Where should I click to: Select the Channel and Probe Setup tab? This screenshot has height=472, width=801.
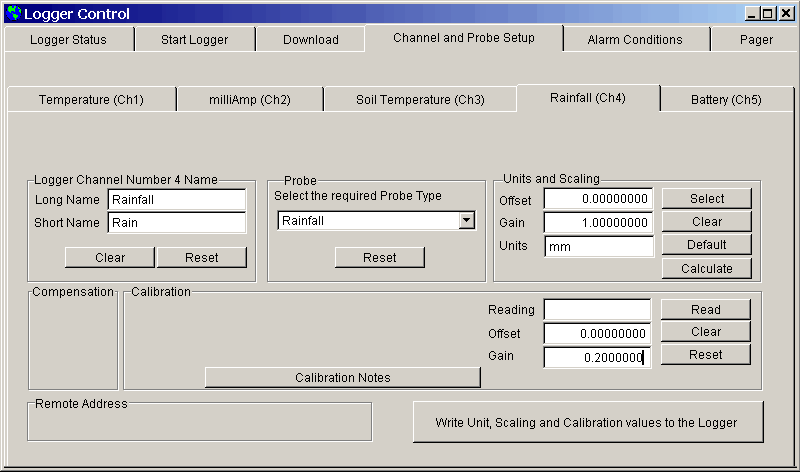click(x=464, y=38)
